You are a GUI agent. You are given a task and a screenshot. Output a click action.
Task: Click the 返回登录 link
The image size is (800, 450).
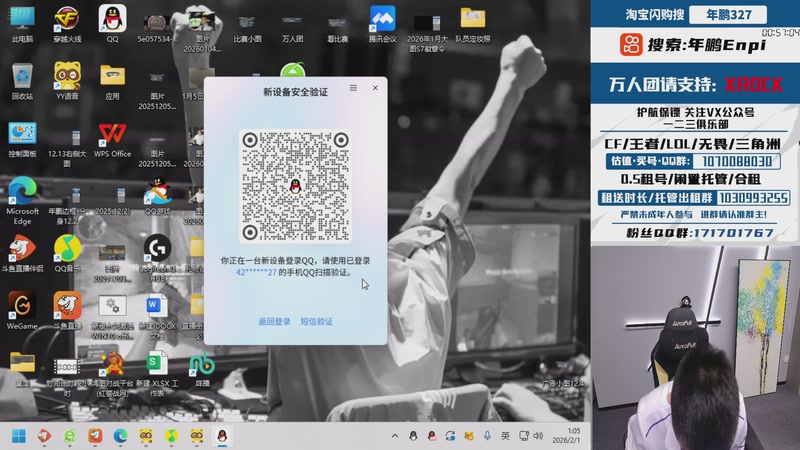[274, 321]
